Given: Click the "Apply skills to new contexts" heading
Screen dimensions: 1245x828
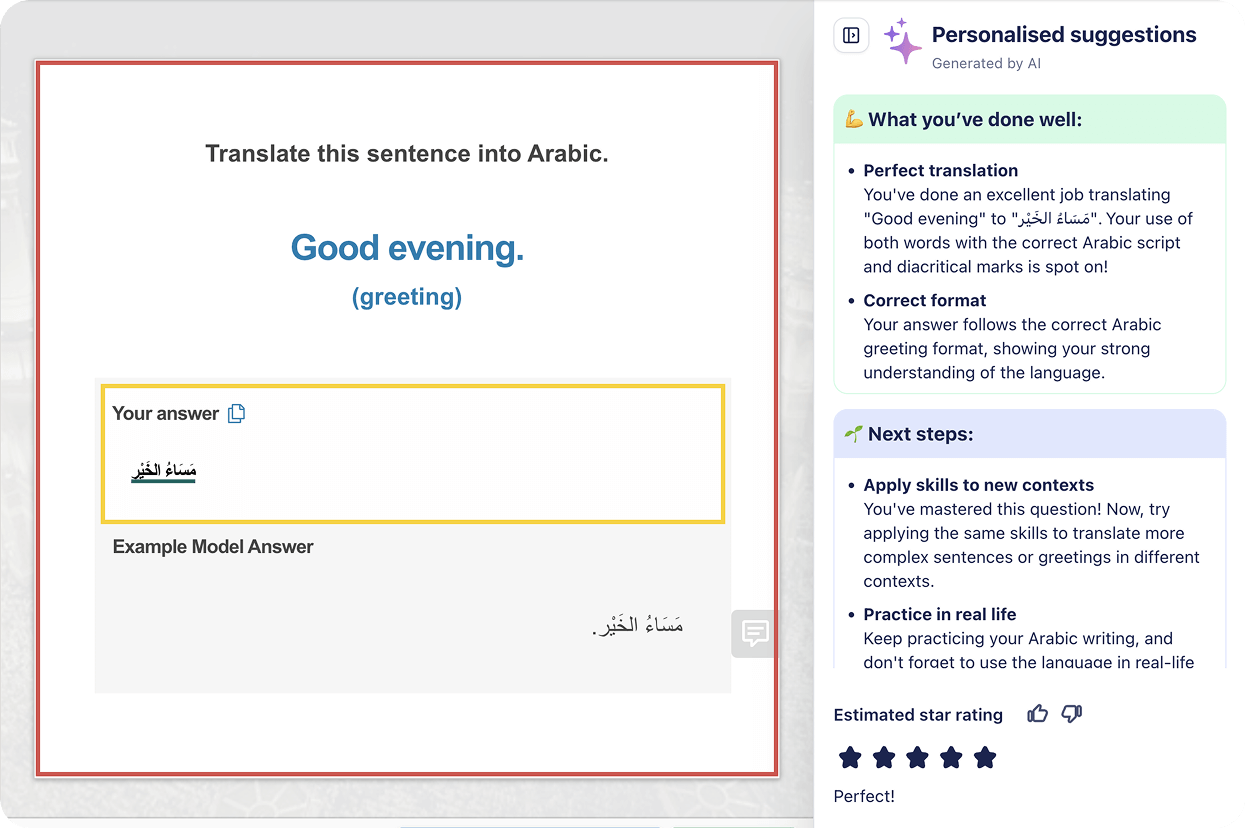Looking at the screenshot, I should tap(978, 485).
